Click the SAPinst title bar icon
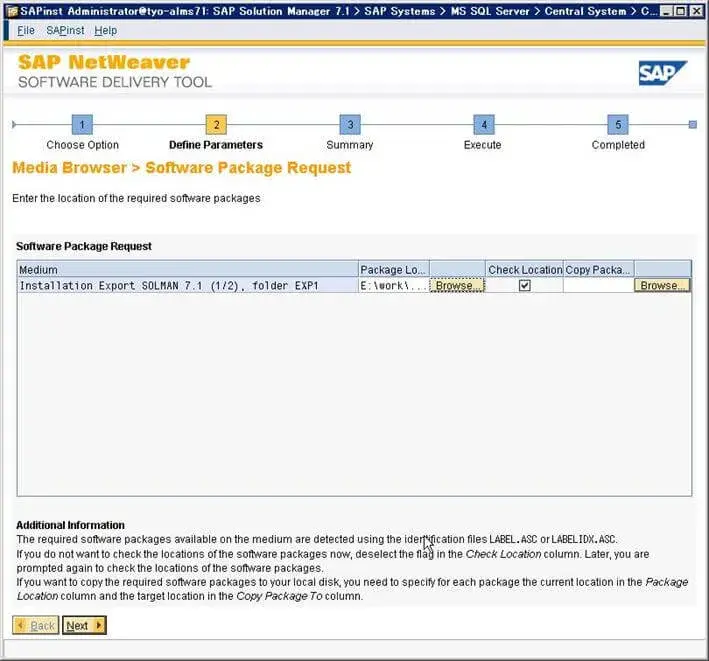The width and height of the screenshot is (709, 661). 12,11
